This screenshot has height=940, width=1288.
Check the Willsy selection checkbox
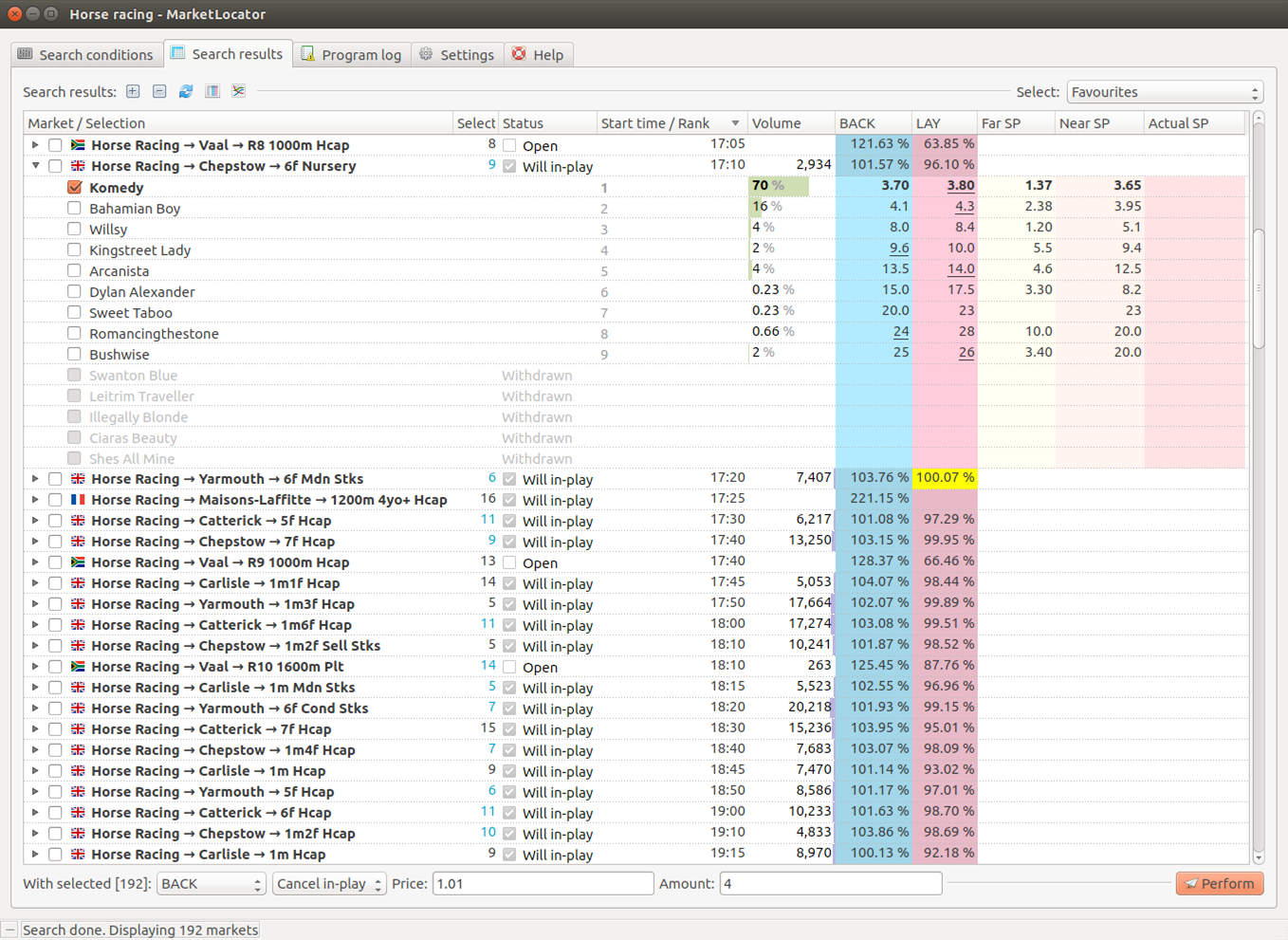click(74, 229)
